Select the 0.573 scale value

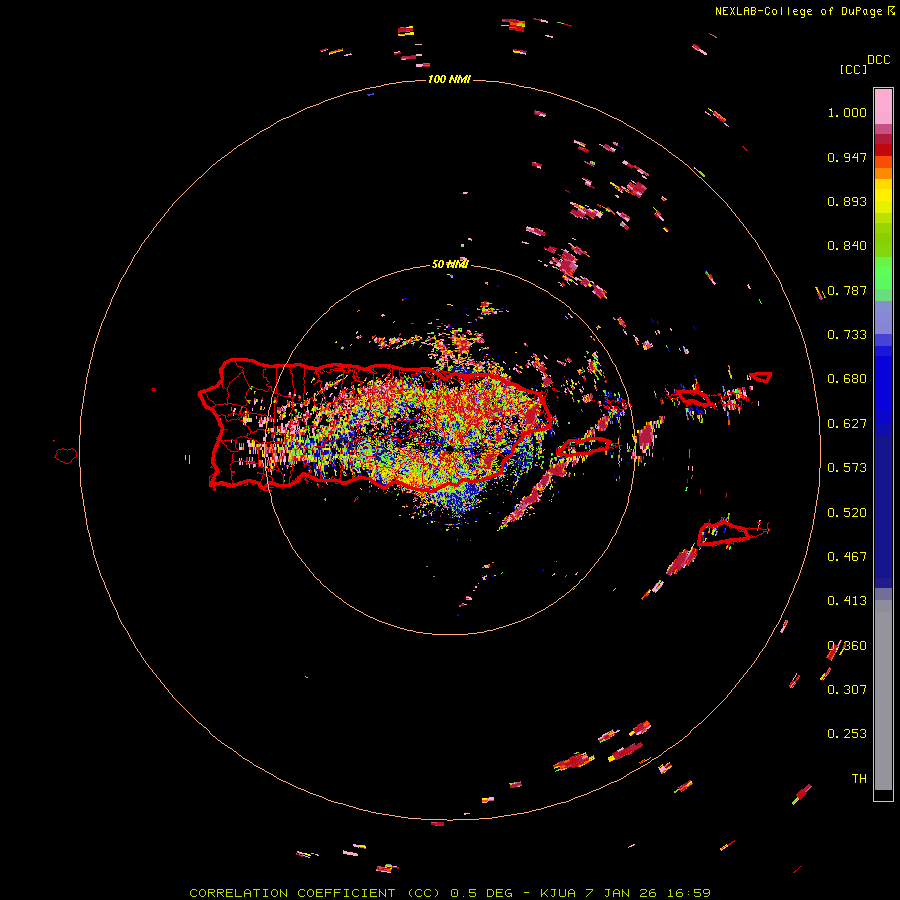847,468
